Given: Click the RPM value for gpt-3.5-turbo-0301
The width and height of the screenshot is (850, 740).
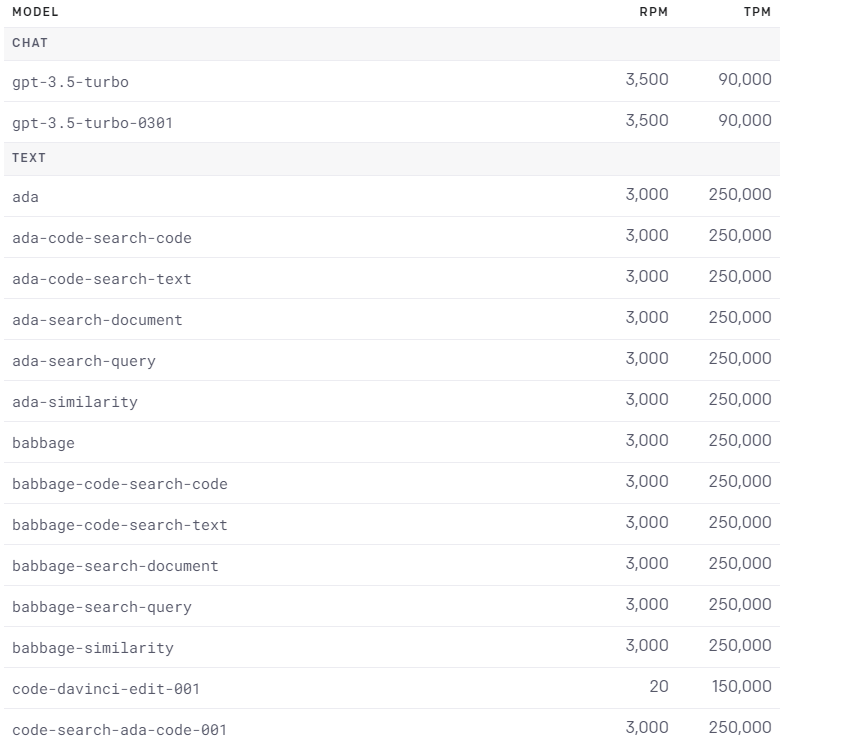Looking at the screenshot, I should click(647, 120).
